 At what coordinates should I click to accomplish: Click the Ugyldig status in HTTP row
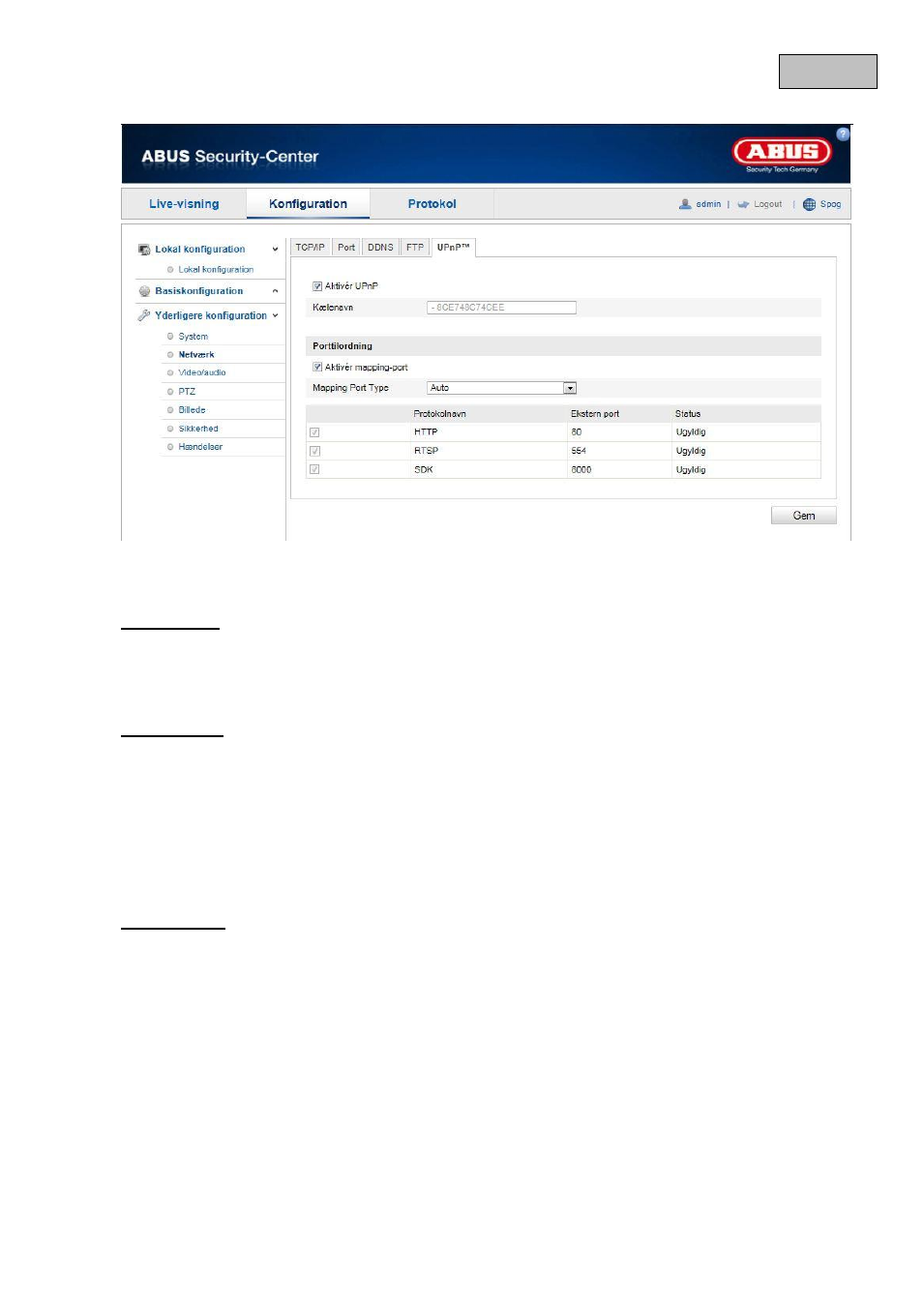point(691,432)
